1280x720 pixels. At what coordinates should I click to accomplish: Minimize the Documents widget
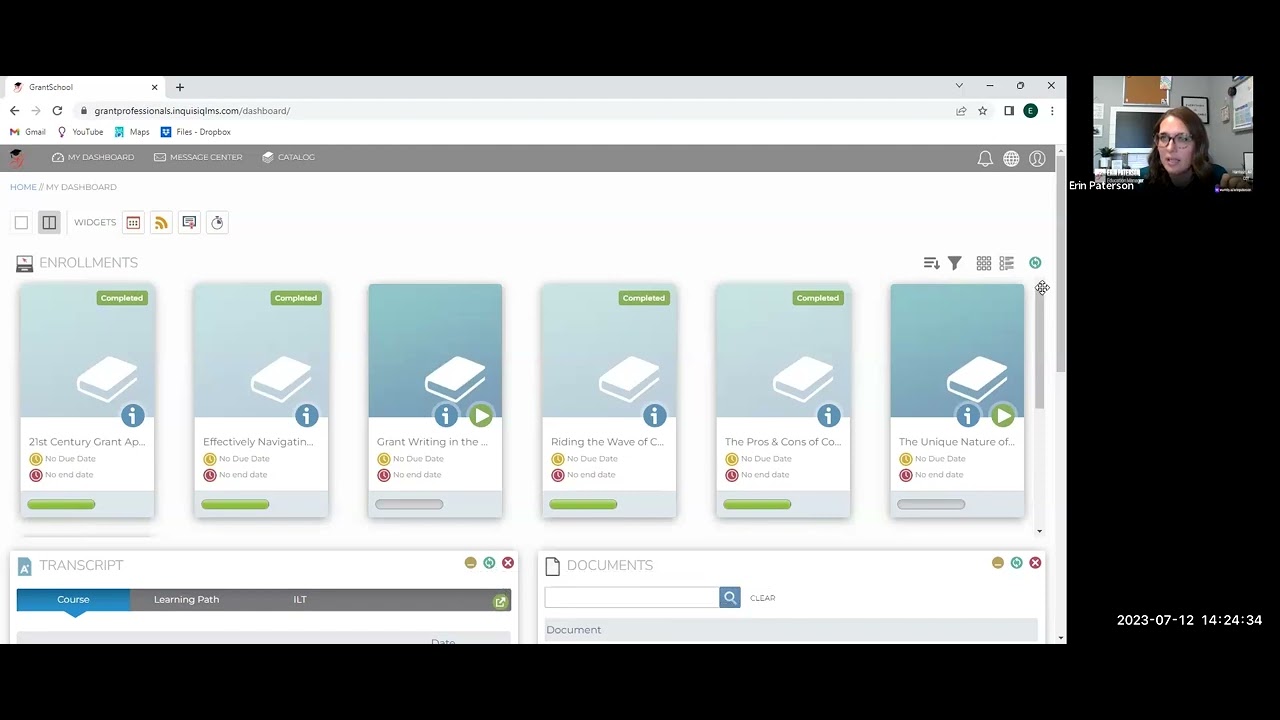pyautogui.click(x=997, y=563)
